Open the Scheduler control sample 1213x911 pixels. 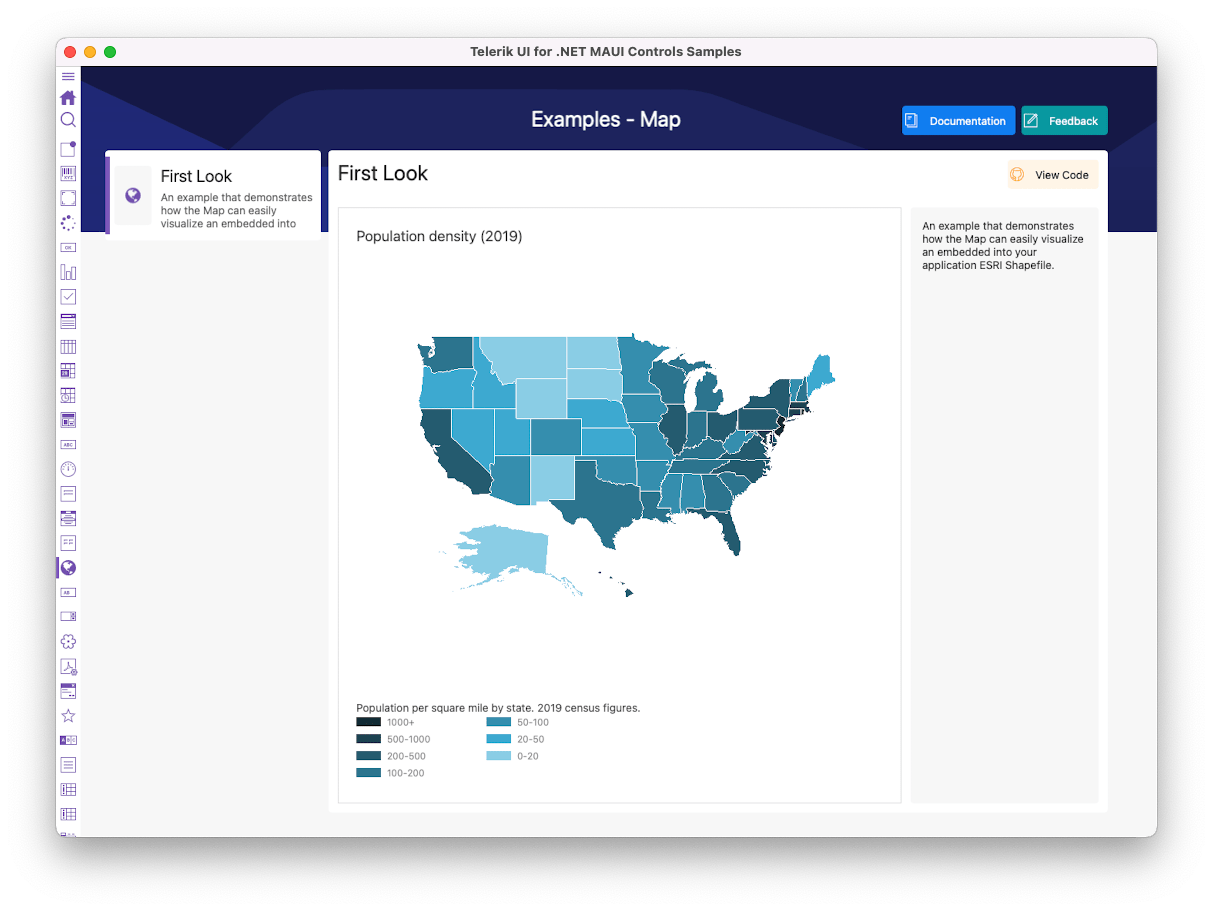[x=68, y=395]
